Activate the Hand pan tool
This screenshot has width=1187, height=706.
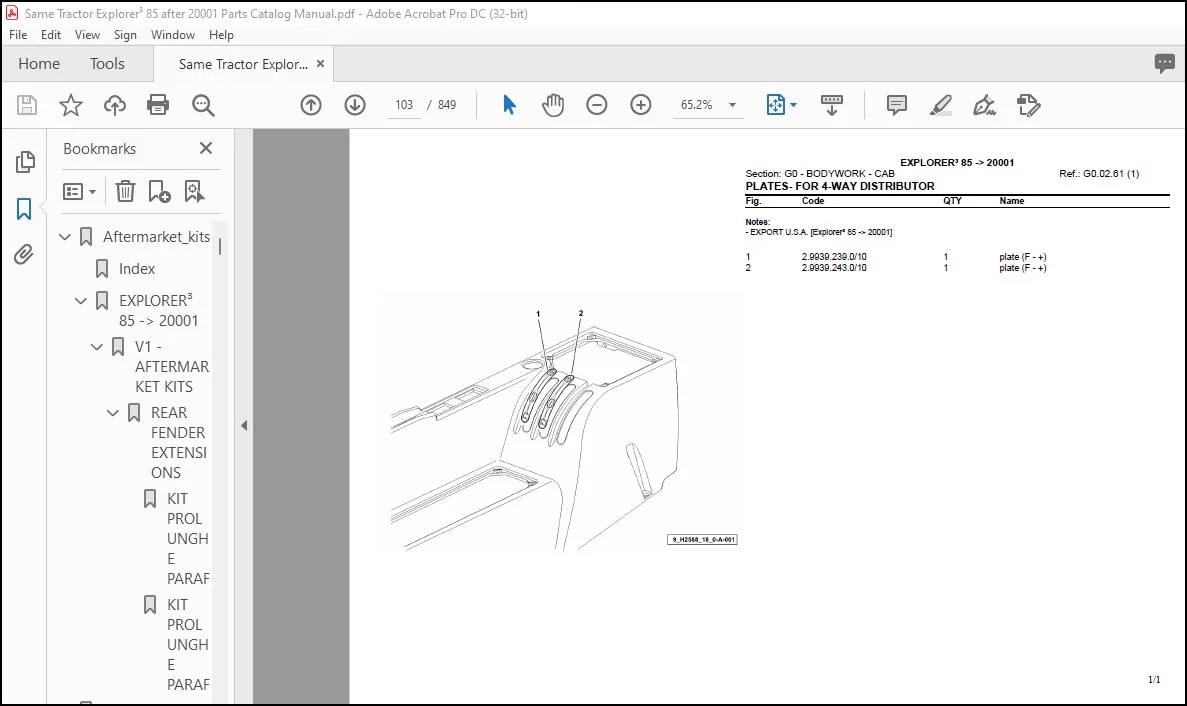coord(553,105)
